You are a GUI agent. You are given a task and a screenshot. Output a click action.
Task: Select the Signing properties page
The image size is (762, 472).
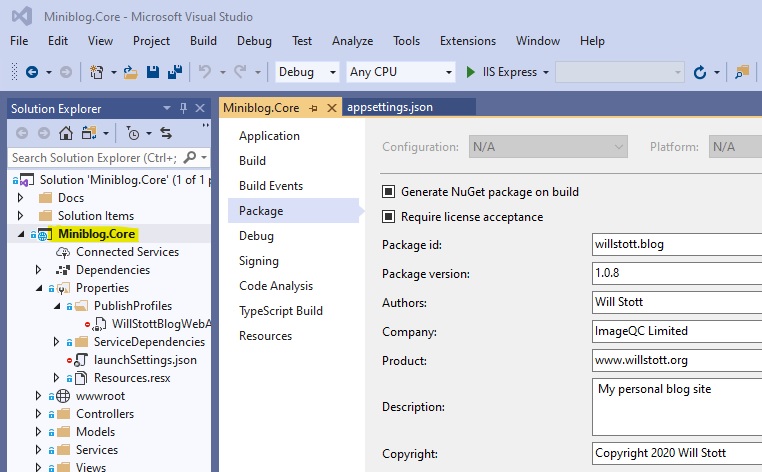(x=259, y=261)
